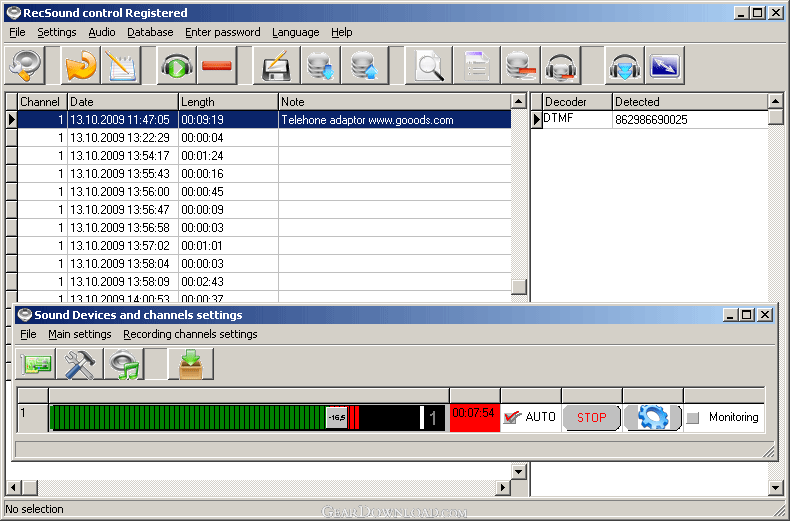Click the download into box icon

click(x=191, y=363)
